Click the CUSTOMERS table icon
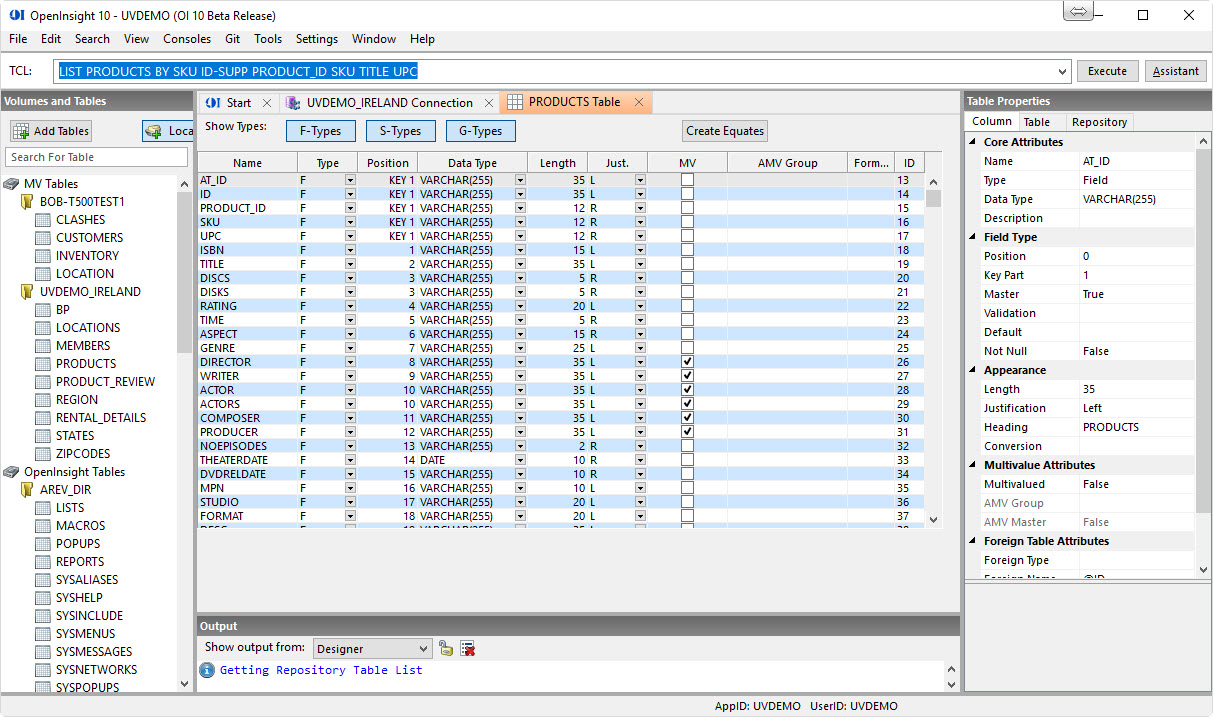Image resolution: width=1213 pixels, height=717 pixels. pos(43,238)
